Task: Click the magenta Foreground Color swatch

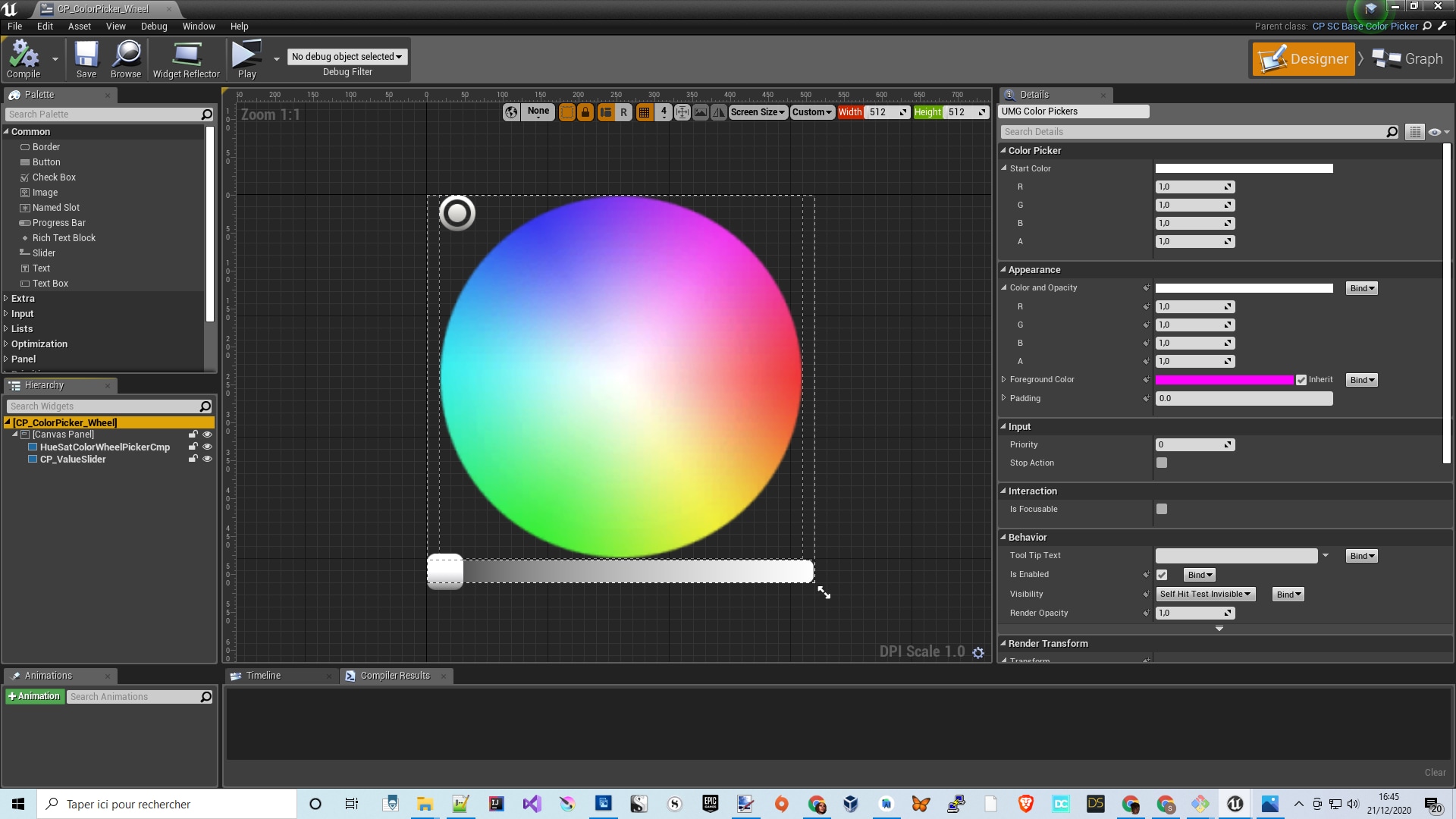Action: tap(1225, 379)
